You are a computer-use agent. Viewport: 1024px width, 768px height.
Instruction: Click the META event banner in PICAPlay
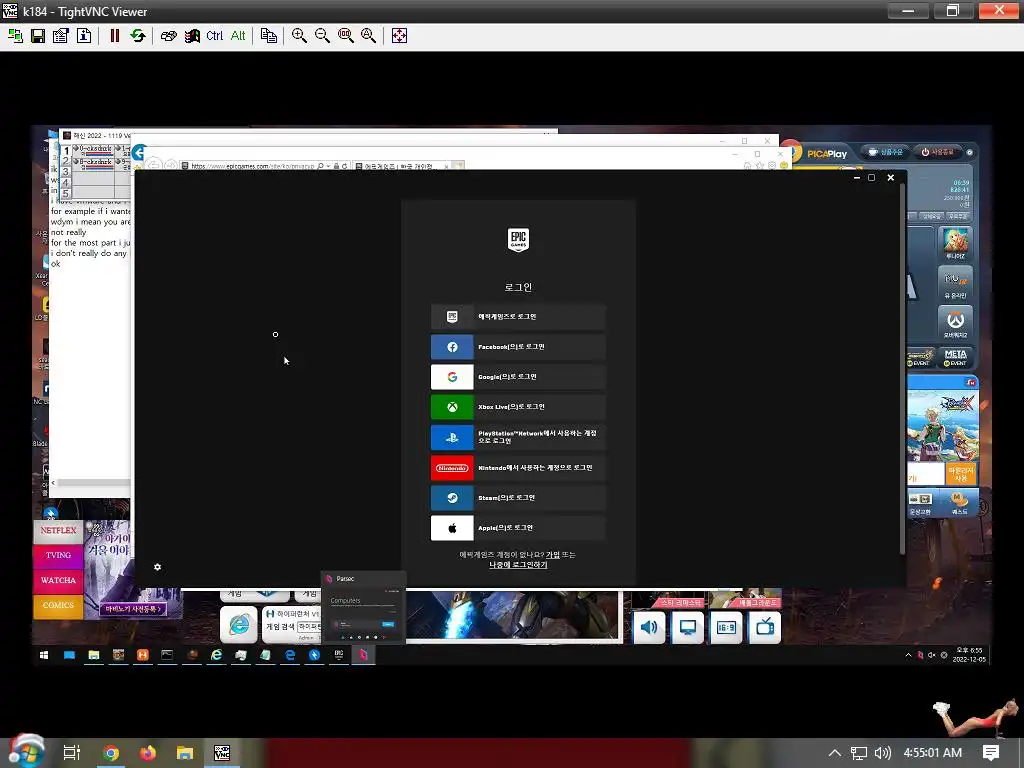[x=955, y=357]
